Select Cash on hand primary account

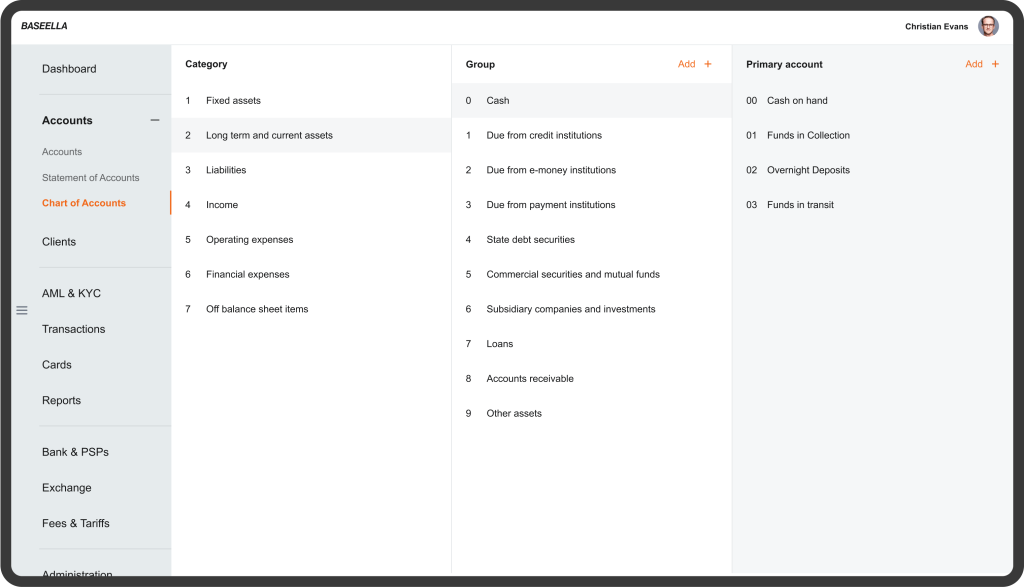[x=797, y=100]
